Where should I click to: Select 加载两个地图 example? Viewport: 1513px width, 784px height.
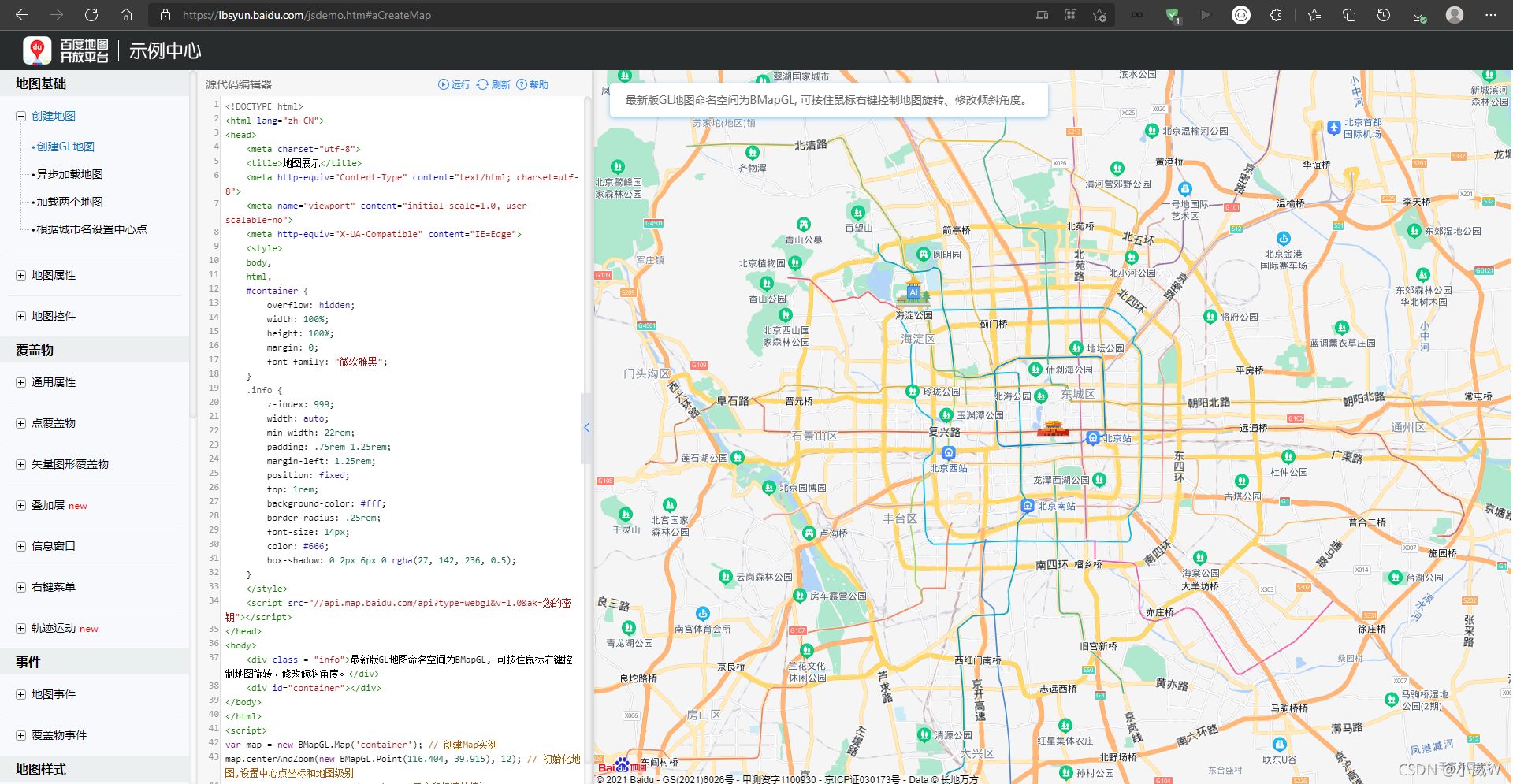tap(69, 202)
